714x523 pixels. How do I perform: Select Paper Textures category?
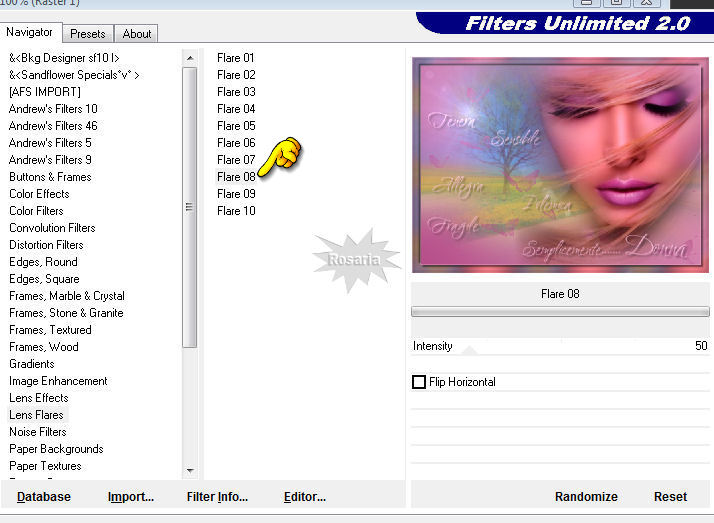coord(46,466)
